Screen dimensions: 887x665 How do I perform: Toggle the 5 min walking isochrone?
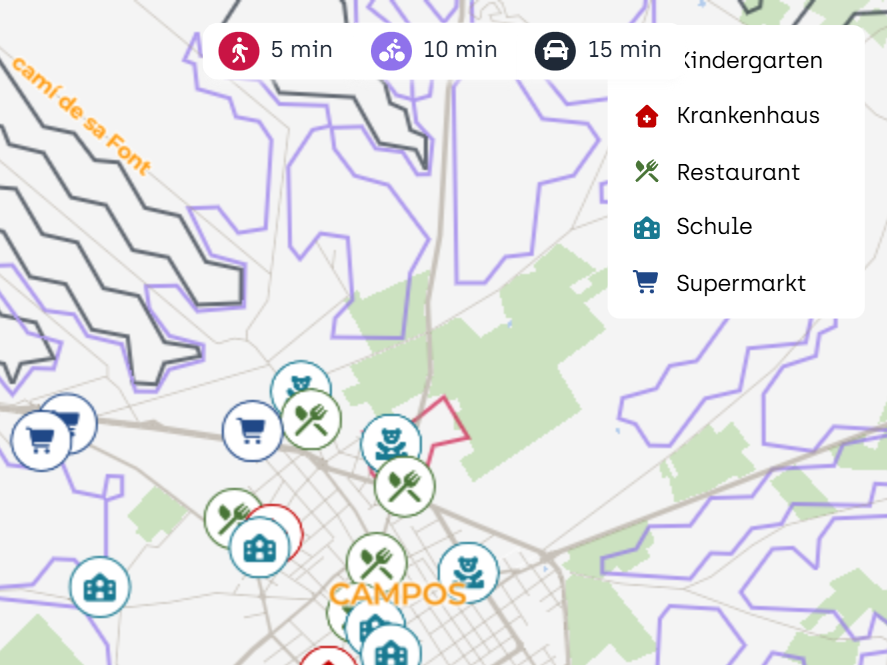(275, 50)
